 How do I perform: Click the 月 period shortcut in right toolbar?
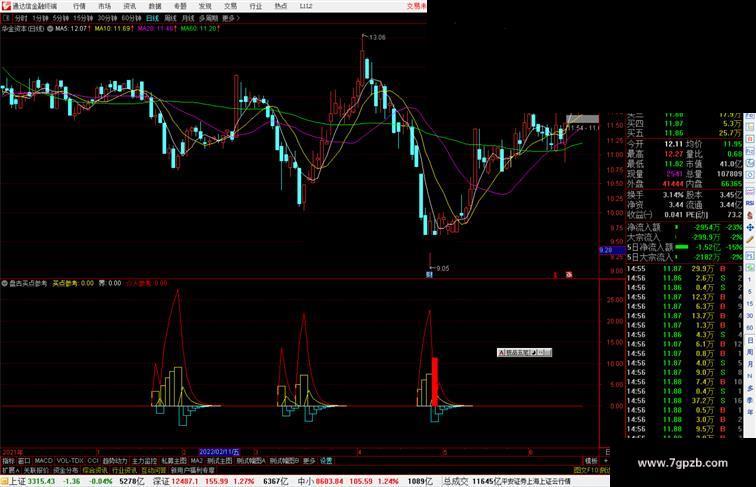750,364
